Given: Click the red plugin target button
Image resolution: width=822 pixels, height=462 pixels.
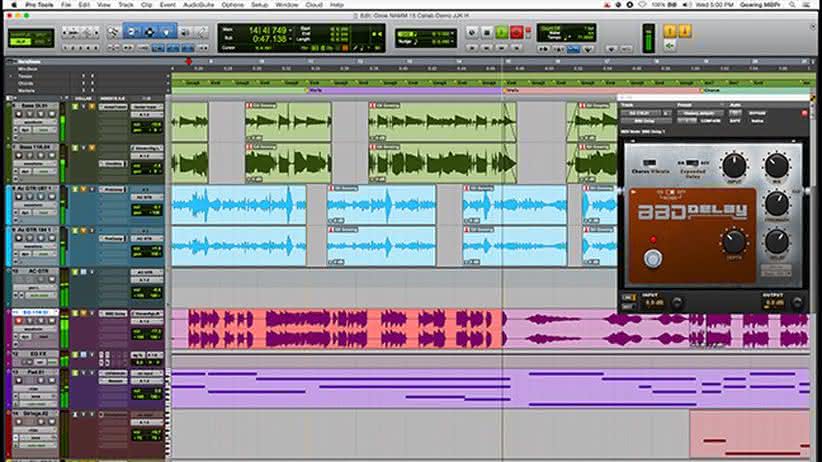Looking at the screenshot, I should point(804,113).
